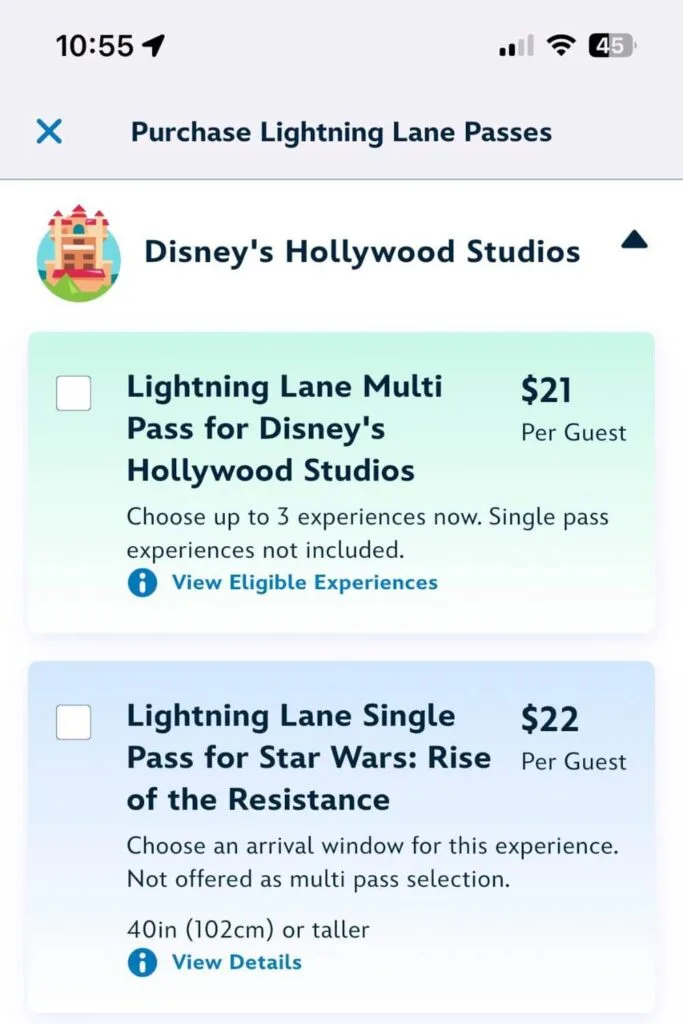
Task: Tap the Wi-Fi icon in the status bar
Action: 561,44
